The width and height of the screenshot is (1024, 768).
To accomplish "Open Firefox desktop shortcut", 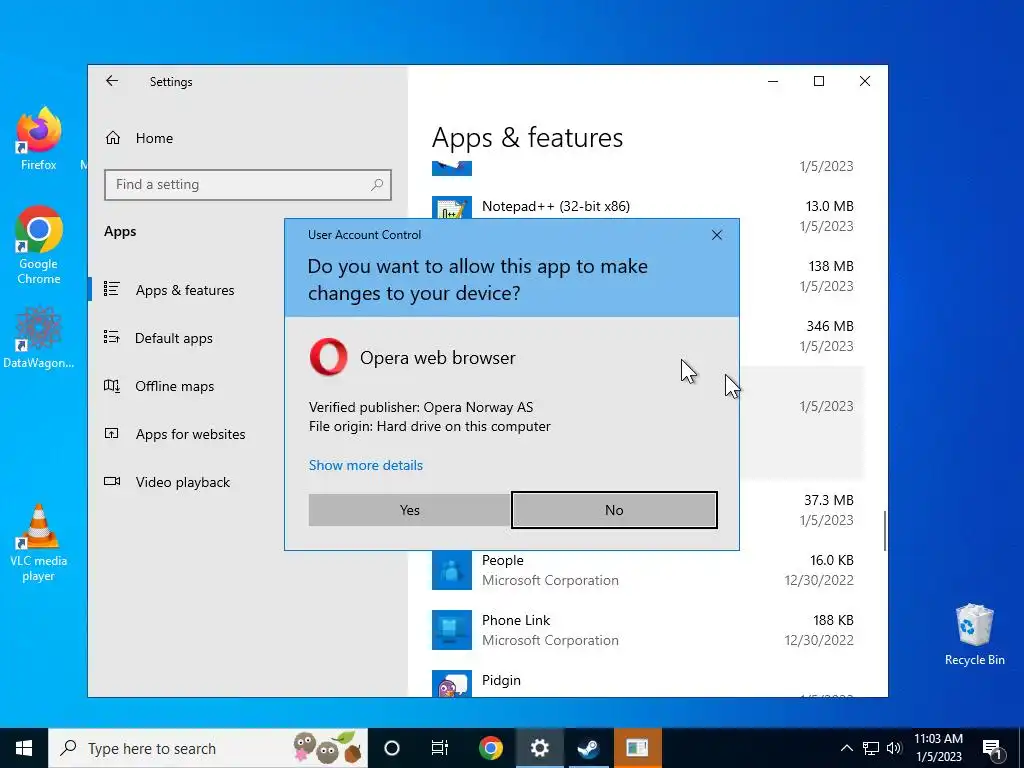I will point(39,138).
